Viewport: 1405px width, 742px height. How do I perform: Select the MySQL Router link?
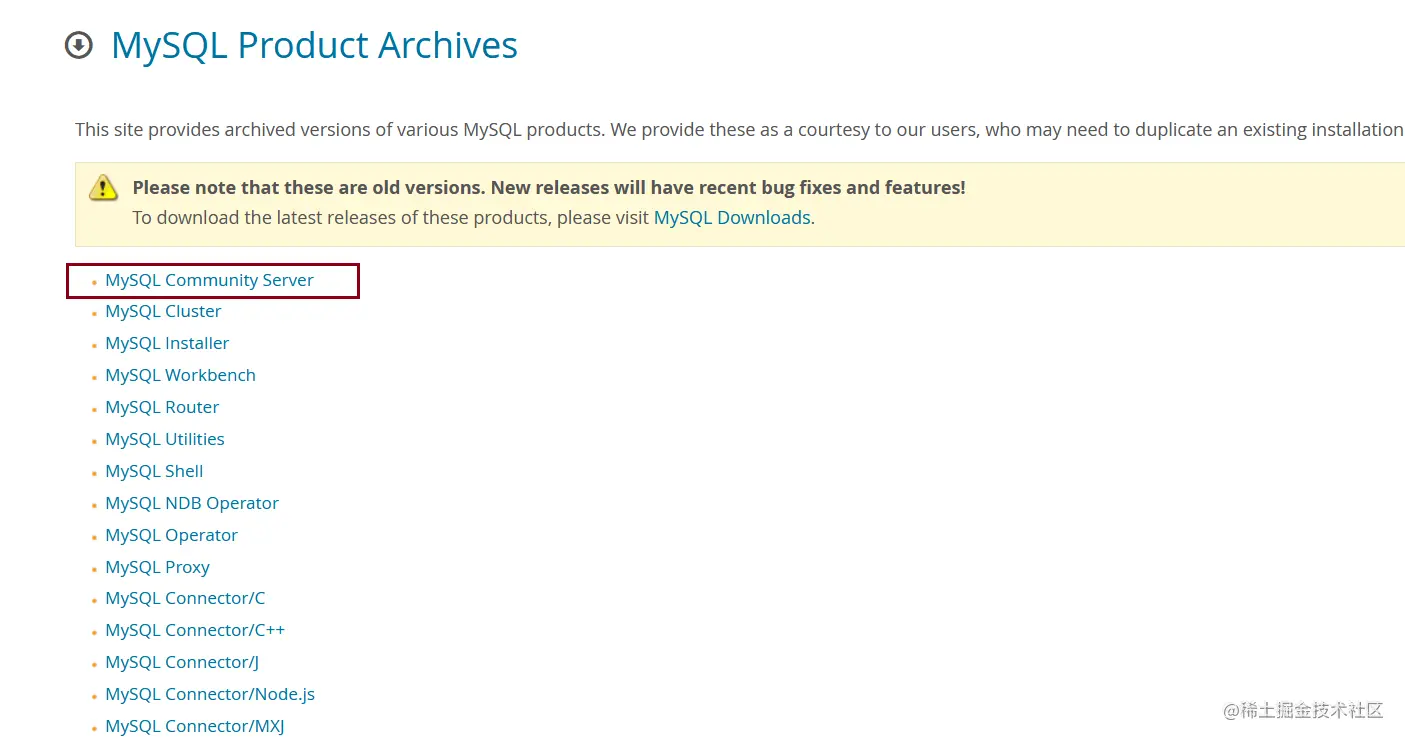(x=162, y=408)
